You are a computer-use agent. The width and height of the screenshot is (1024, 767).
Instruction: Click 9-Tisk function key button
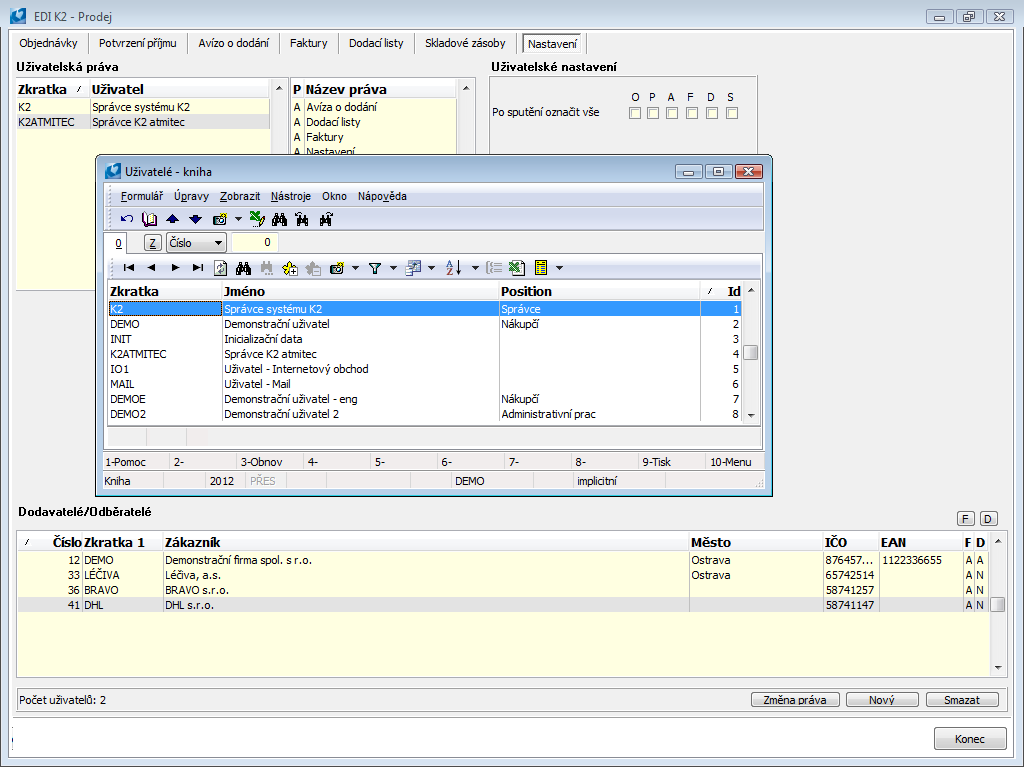click(x=671, y=462)
